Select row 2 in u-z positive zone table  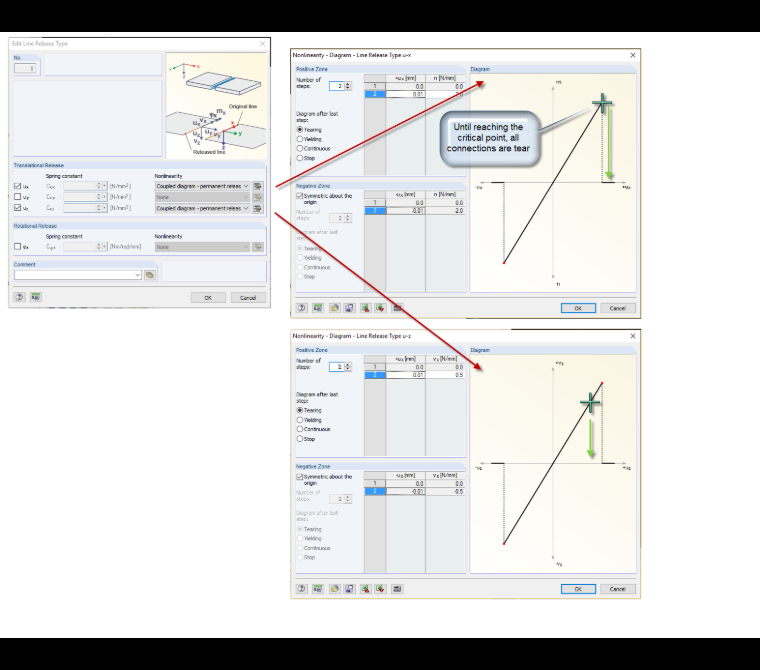375,375
